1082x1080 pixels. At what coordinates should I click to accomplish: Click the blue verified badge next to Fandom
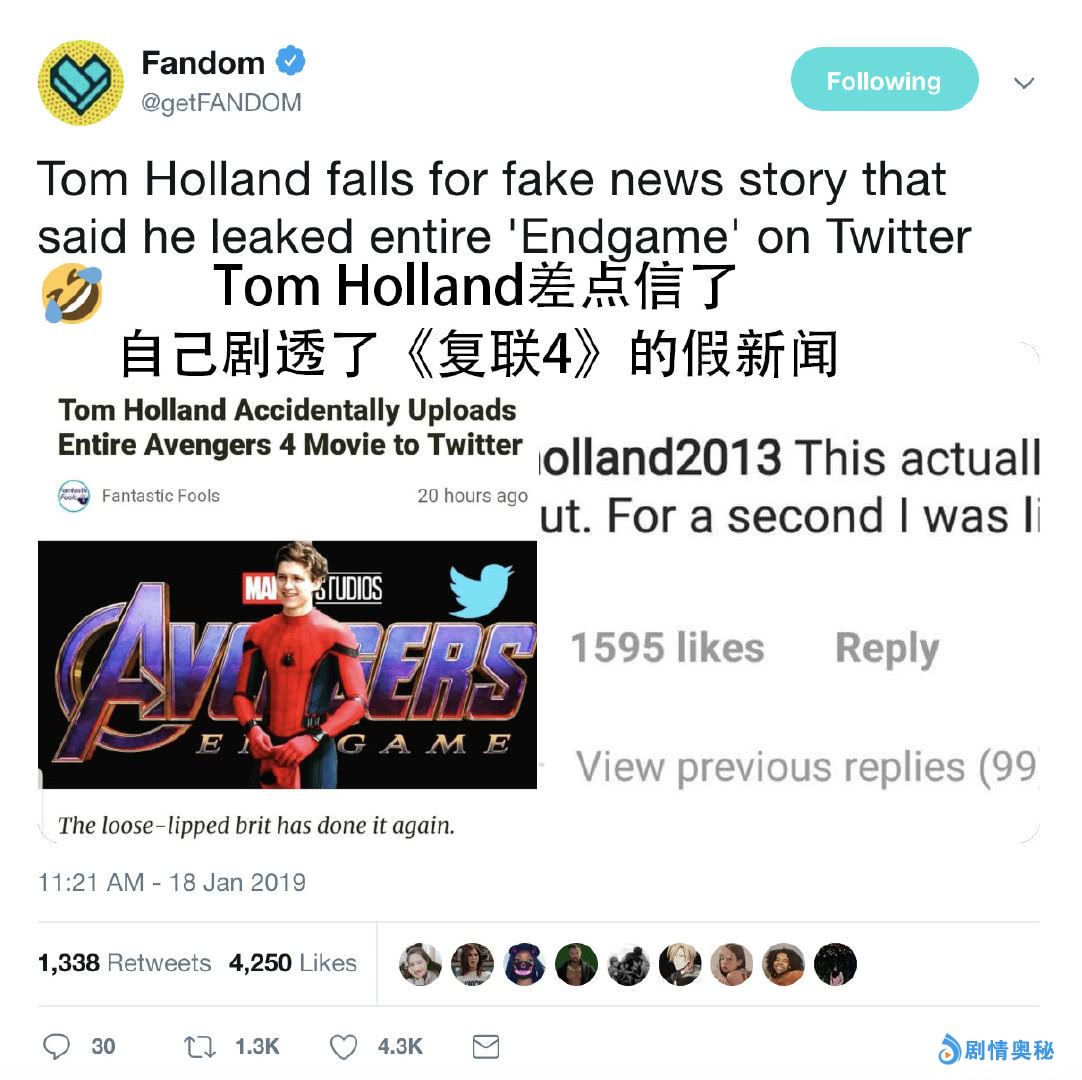coord(291,61)
